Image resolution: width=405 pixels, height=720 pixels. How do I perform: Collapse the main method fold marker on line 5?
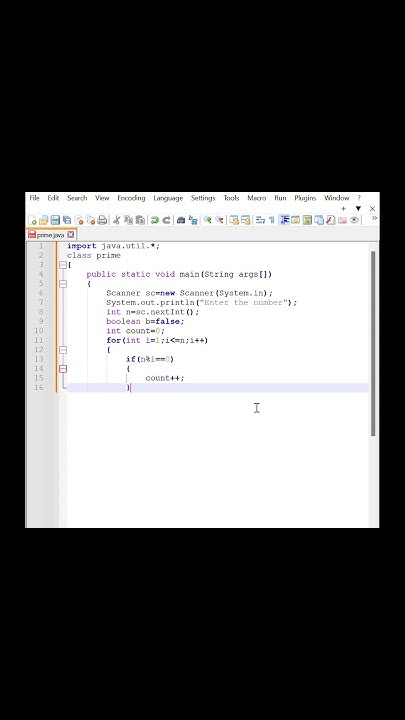pyautogui.click(x=63, y=284)
